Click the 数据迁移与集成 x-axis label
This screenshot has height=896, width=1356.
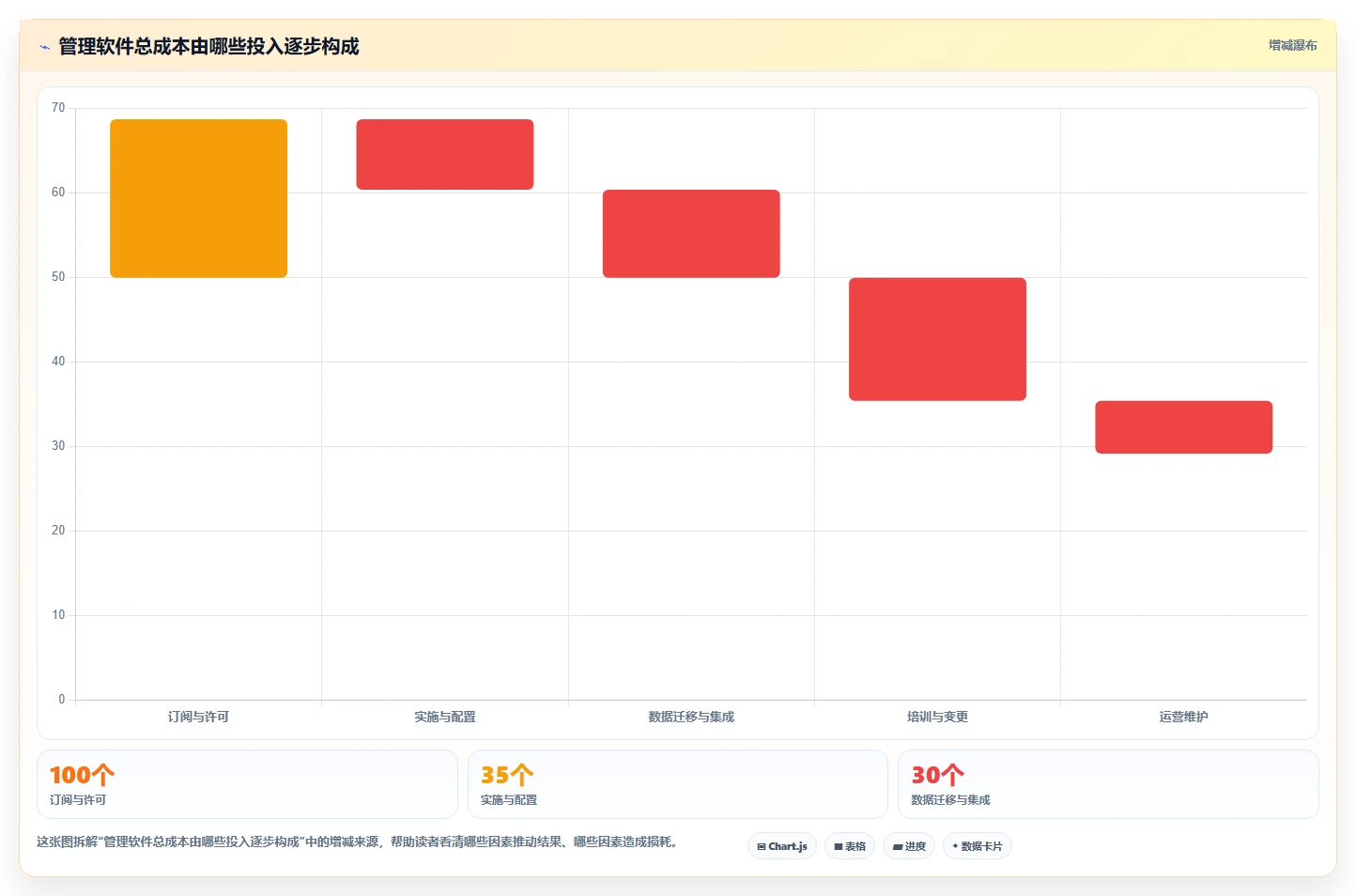691,717
